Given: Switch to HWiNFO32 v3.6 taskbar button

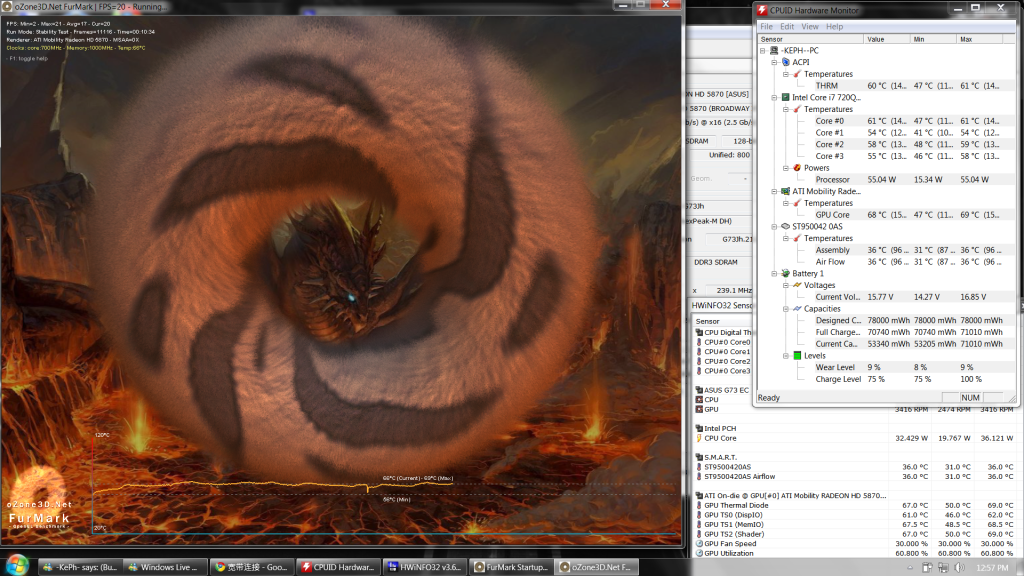Looking at the screenshot, I should pyautogui.click(x=424, y=567).
